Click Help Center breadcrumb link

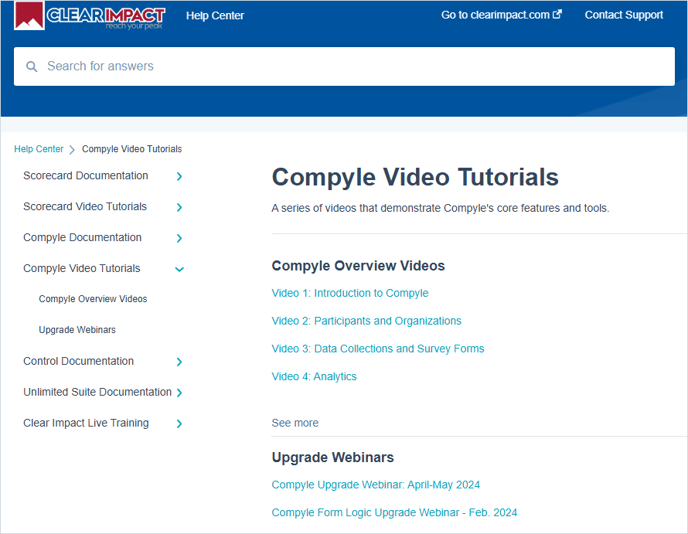tap(39, 149)
